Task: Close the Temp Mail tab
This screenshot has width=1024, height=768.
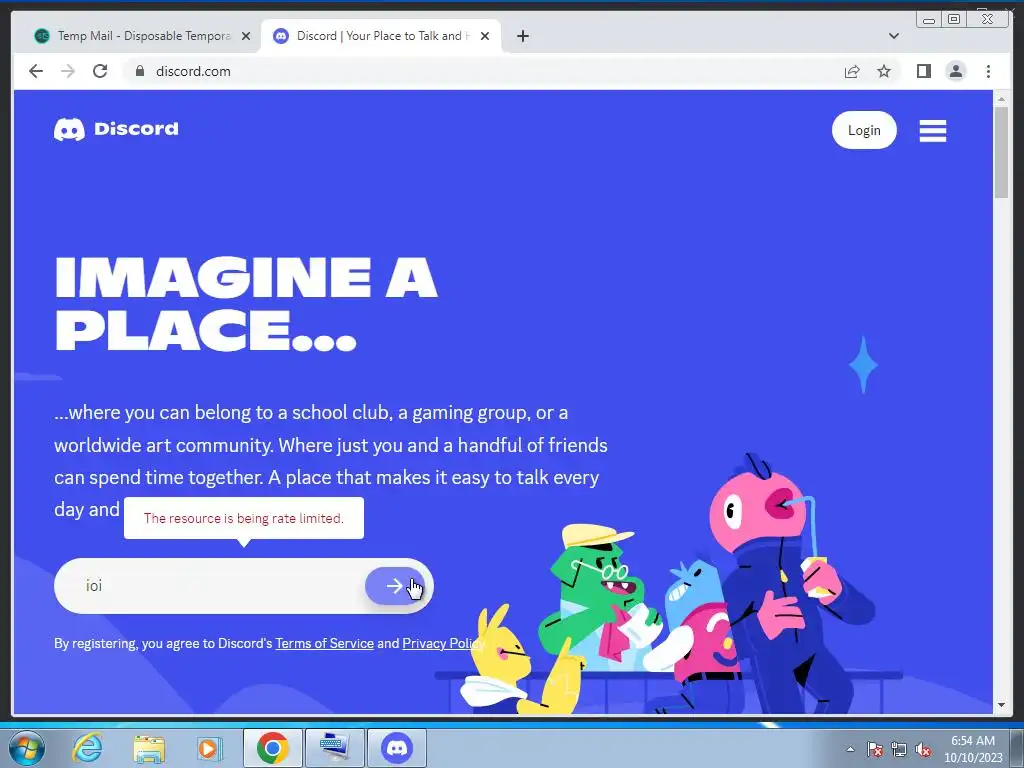Action: click(246, 36)
